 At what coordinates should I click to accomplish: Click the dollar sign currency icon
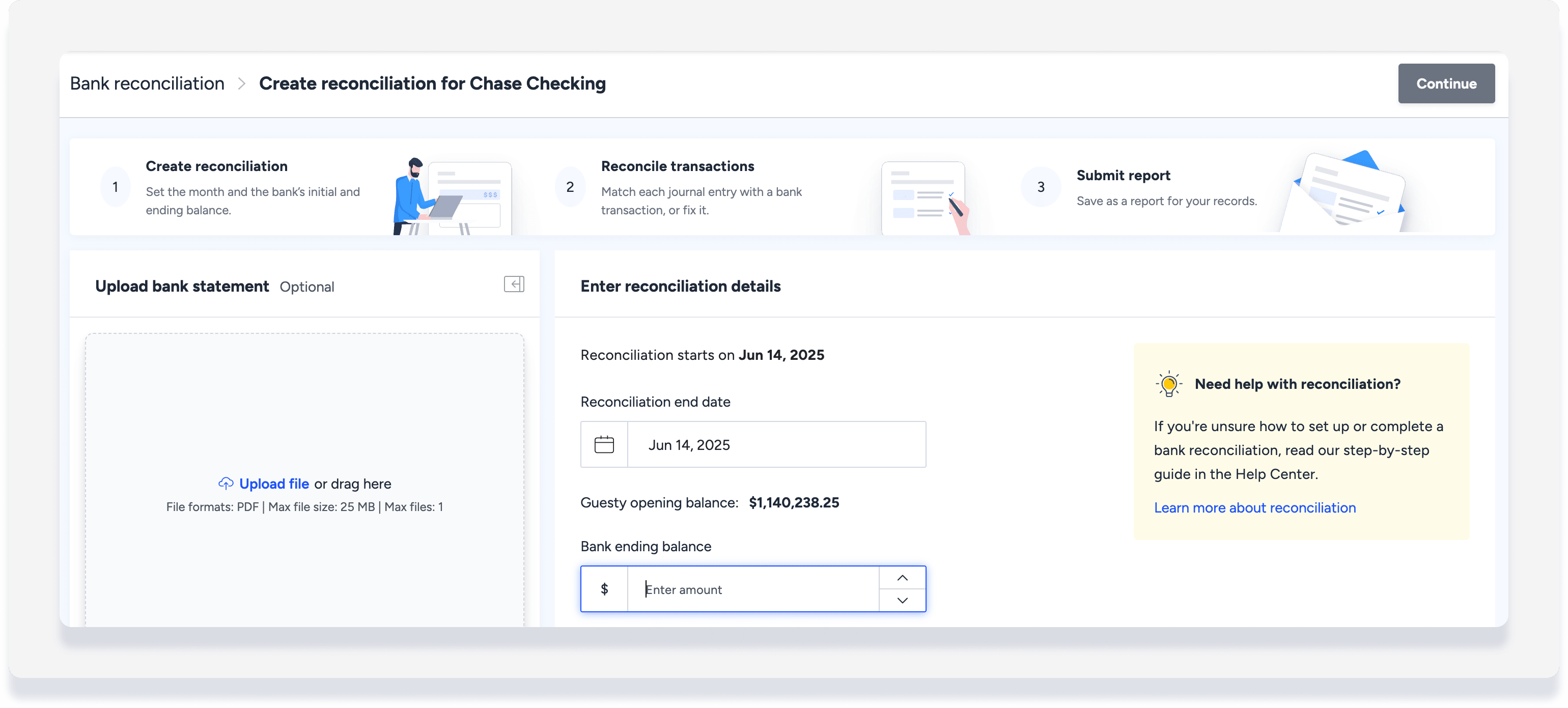(x=604, y=589)
